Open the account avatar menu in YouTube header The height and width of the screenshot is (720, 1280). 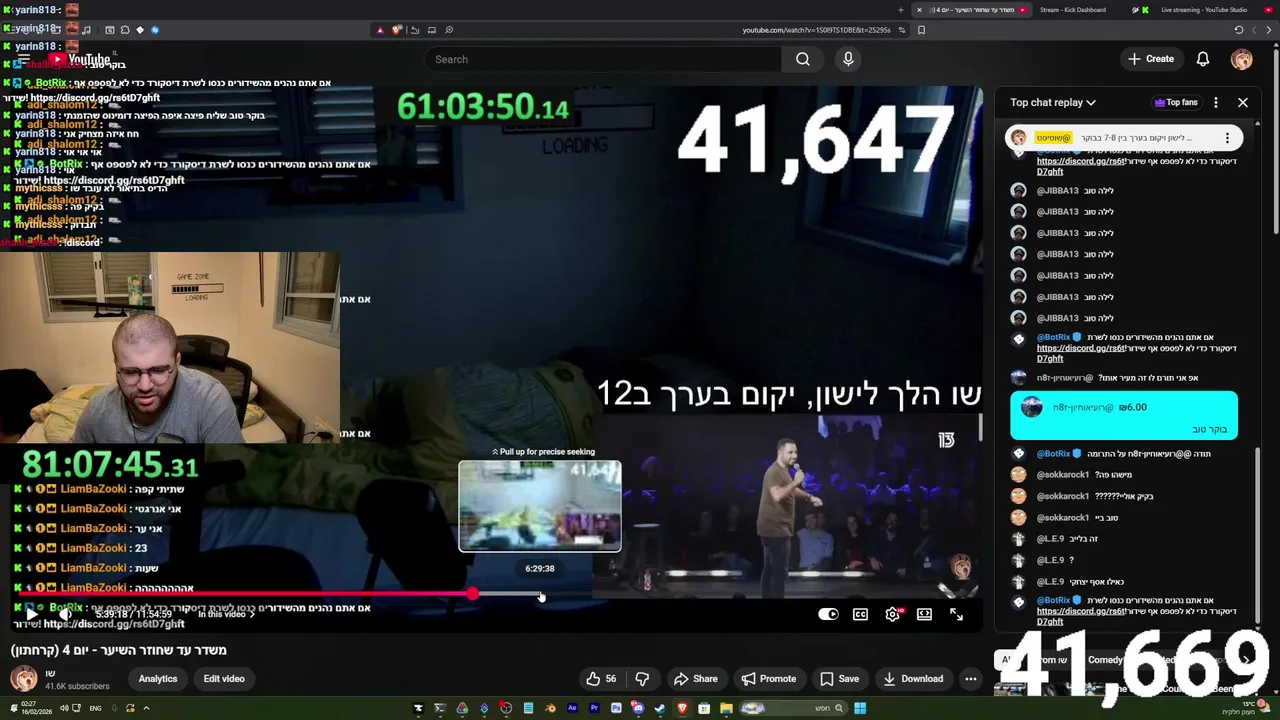click(x=1241, y=59)
